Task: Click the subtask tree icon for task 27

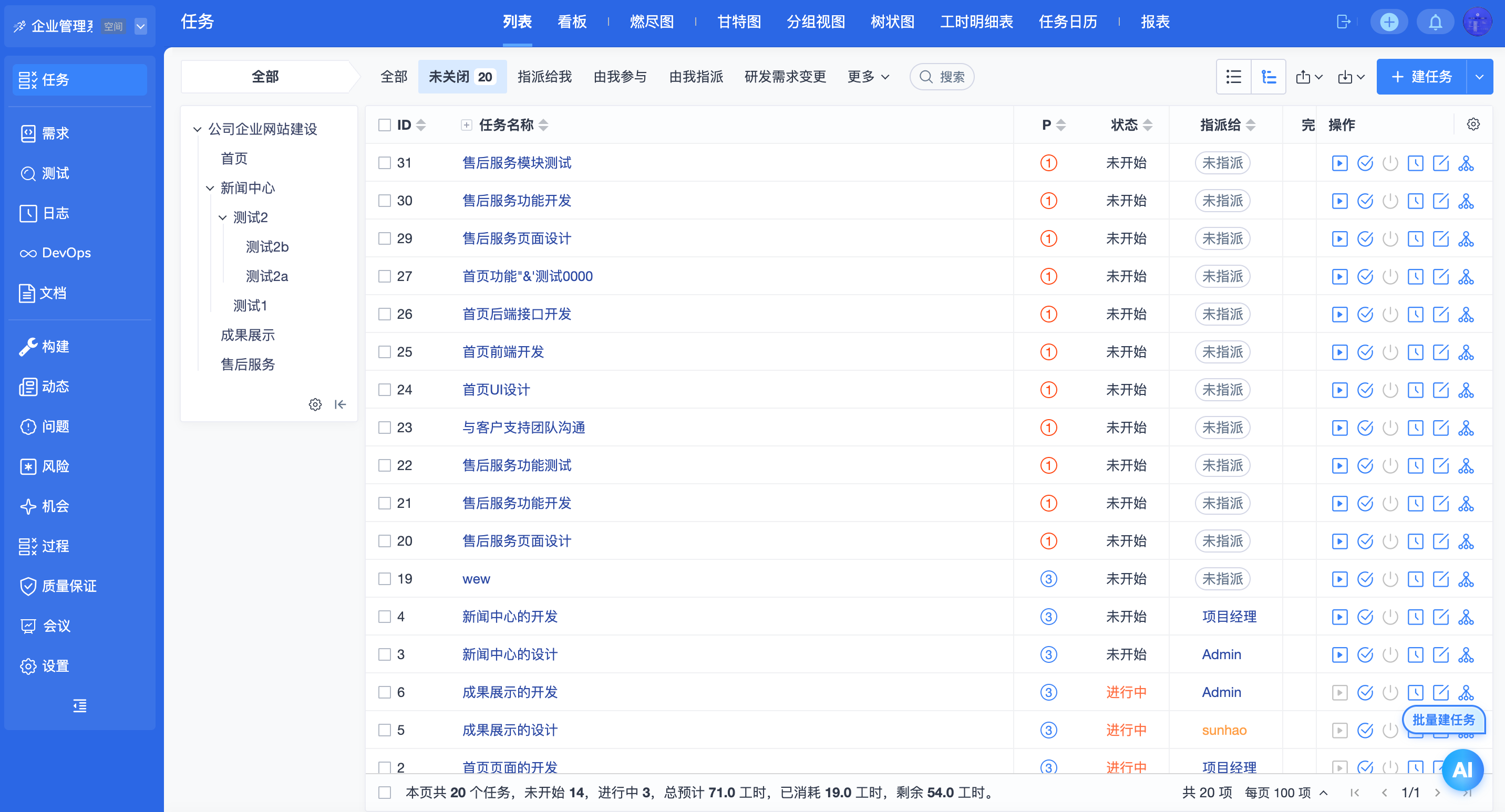Action: click(x=1466, y=277)
